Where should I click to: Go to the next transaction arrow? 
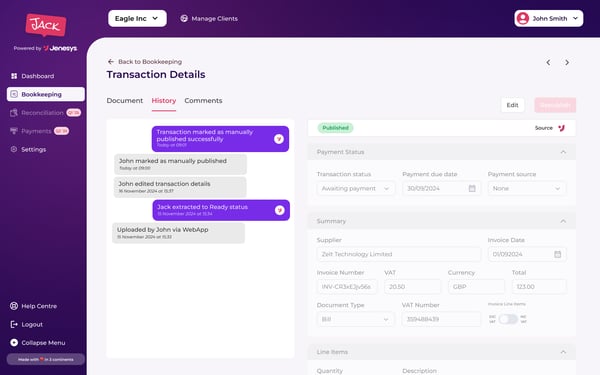tap(567, 62)
